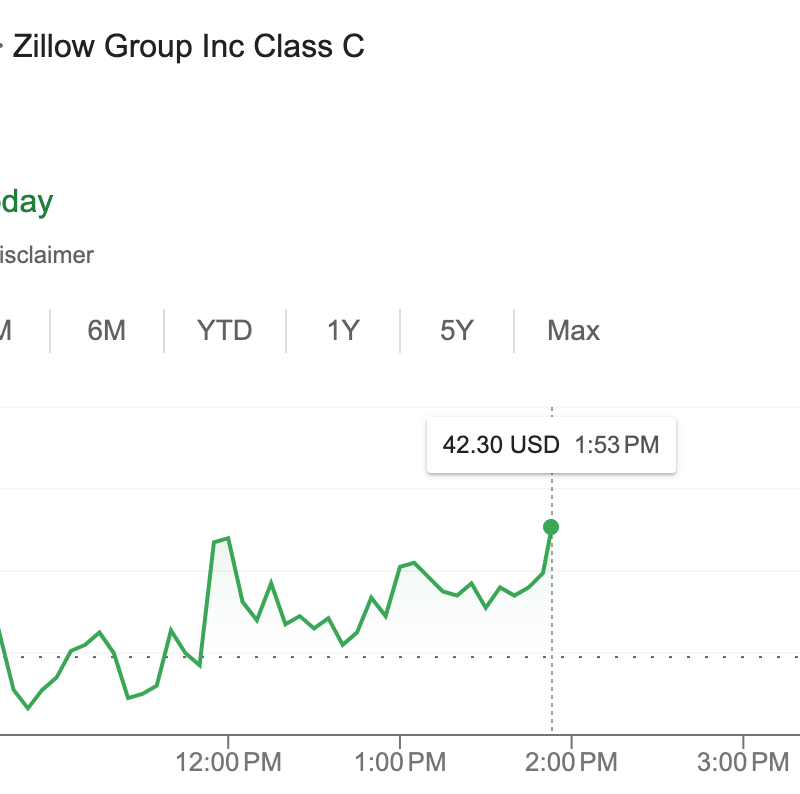The height and width of the screenshot is (794, 800).
Task: Click the partially visible tab left of 6M
Action: [10, 331]
